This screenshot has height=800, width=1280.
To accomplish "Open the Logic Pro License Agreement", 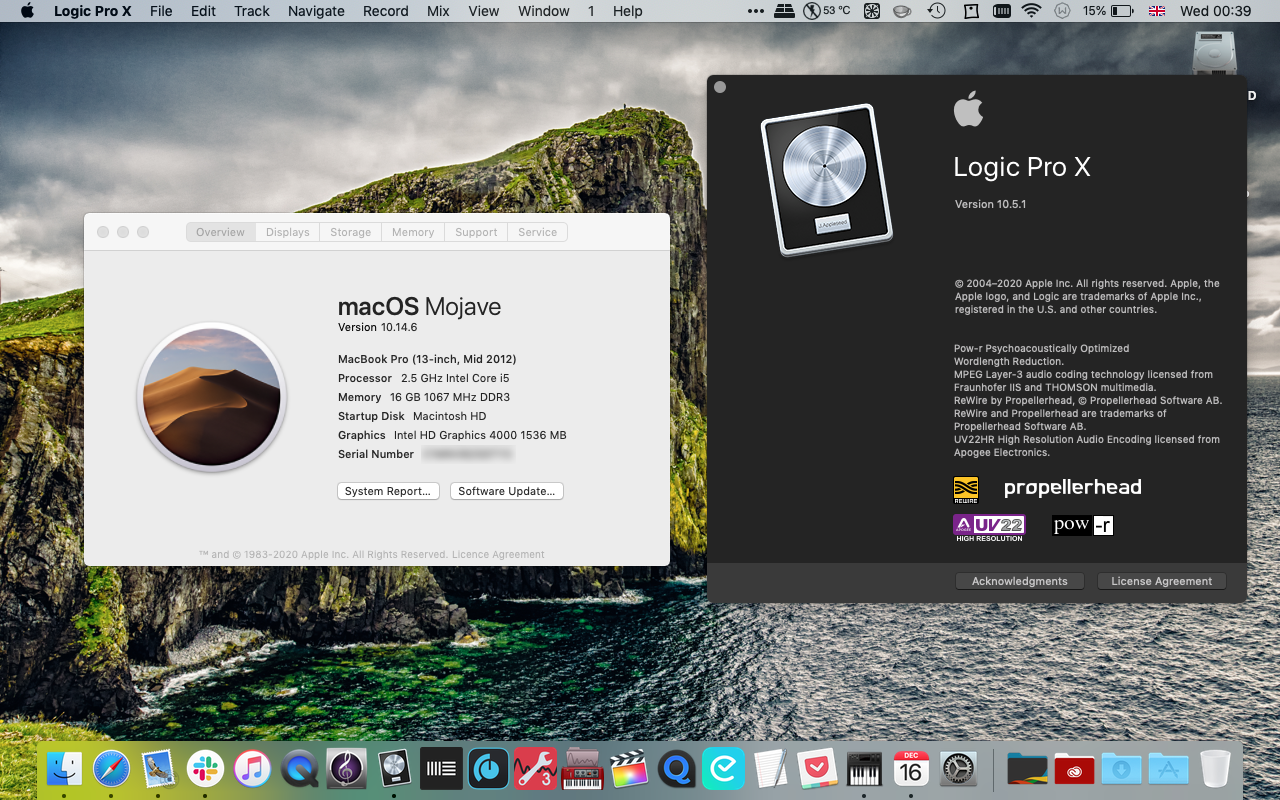I will 1162,581.
